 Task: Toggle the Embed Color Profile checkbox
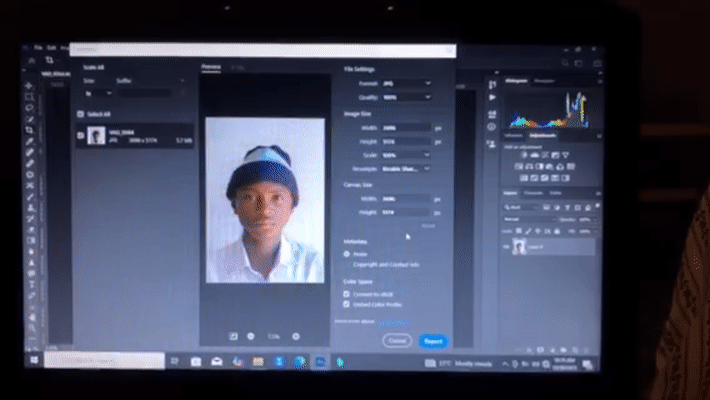tap(346, 304)
